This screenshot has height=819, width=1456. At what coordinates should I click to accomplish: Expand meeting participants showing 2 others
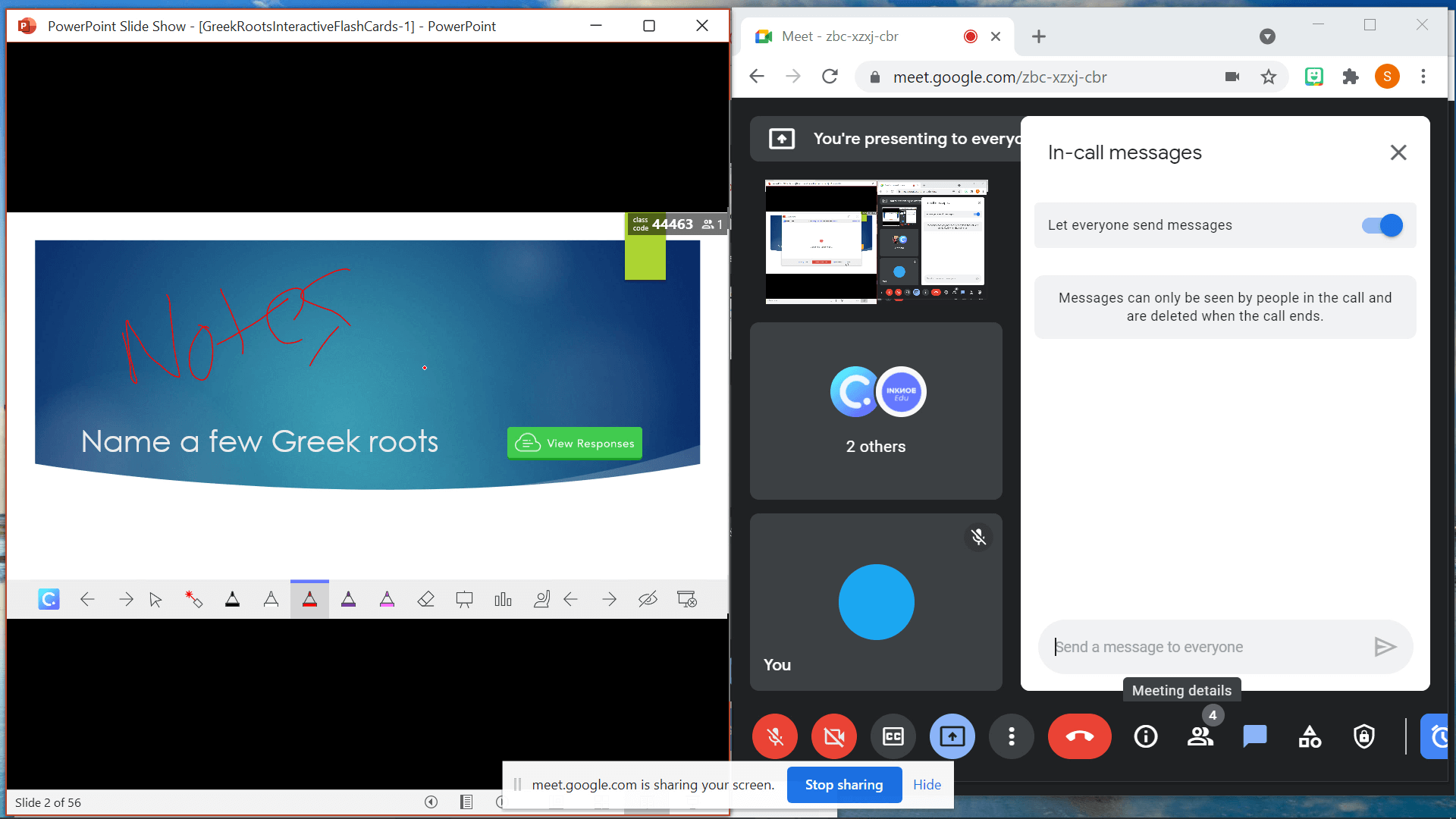pos(877,411)
